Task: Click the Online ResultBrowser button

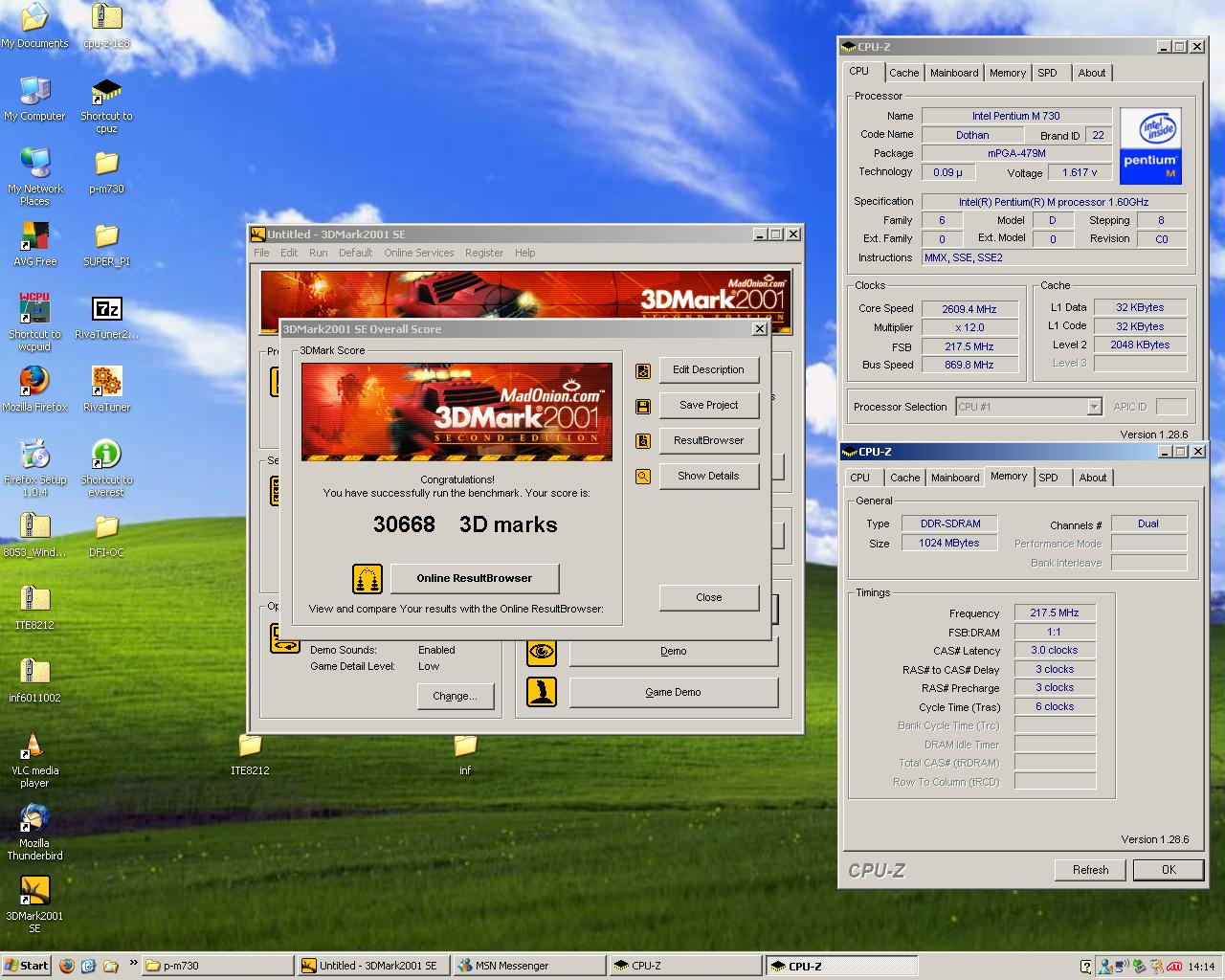Action: (x=475, y=578)
